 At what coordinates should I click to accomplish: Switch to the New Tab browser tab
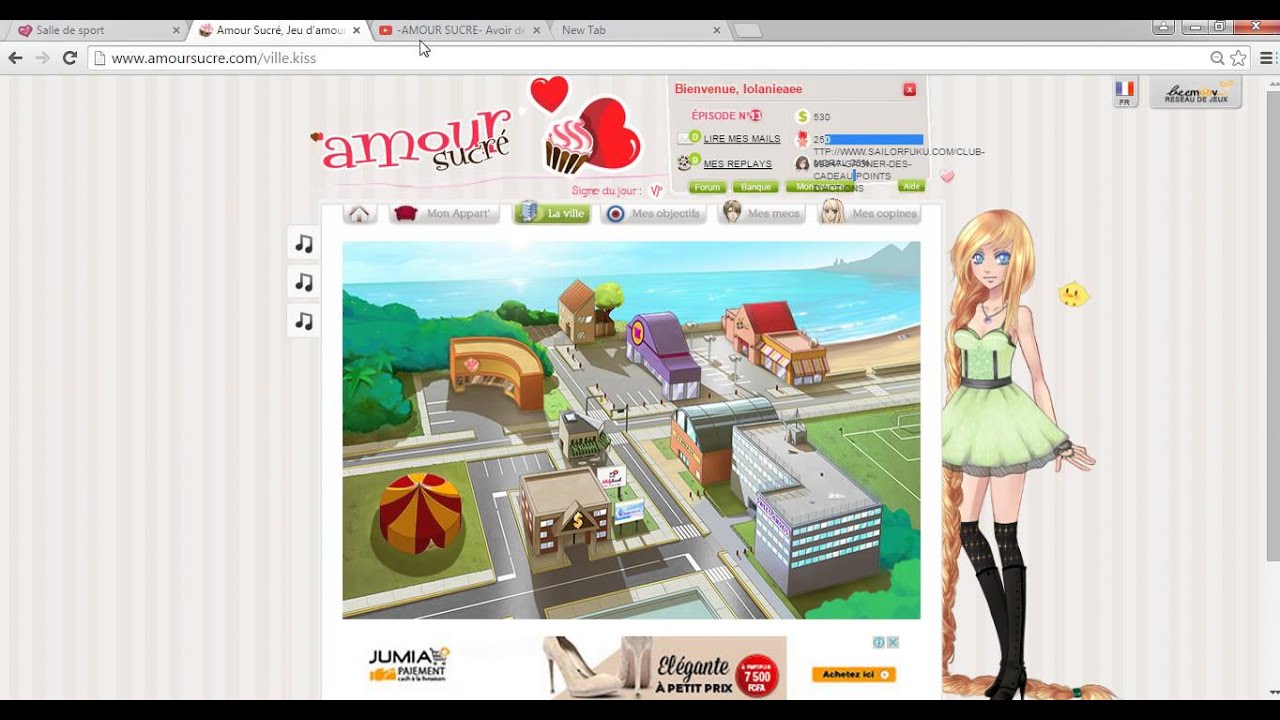coord(638,30)
